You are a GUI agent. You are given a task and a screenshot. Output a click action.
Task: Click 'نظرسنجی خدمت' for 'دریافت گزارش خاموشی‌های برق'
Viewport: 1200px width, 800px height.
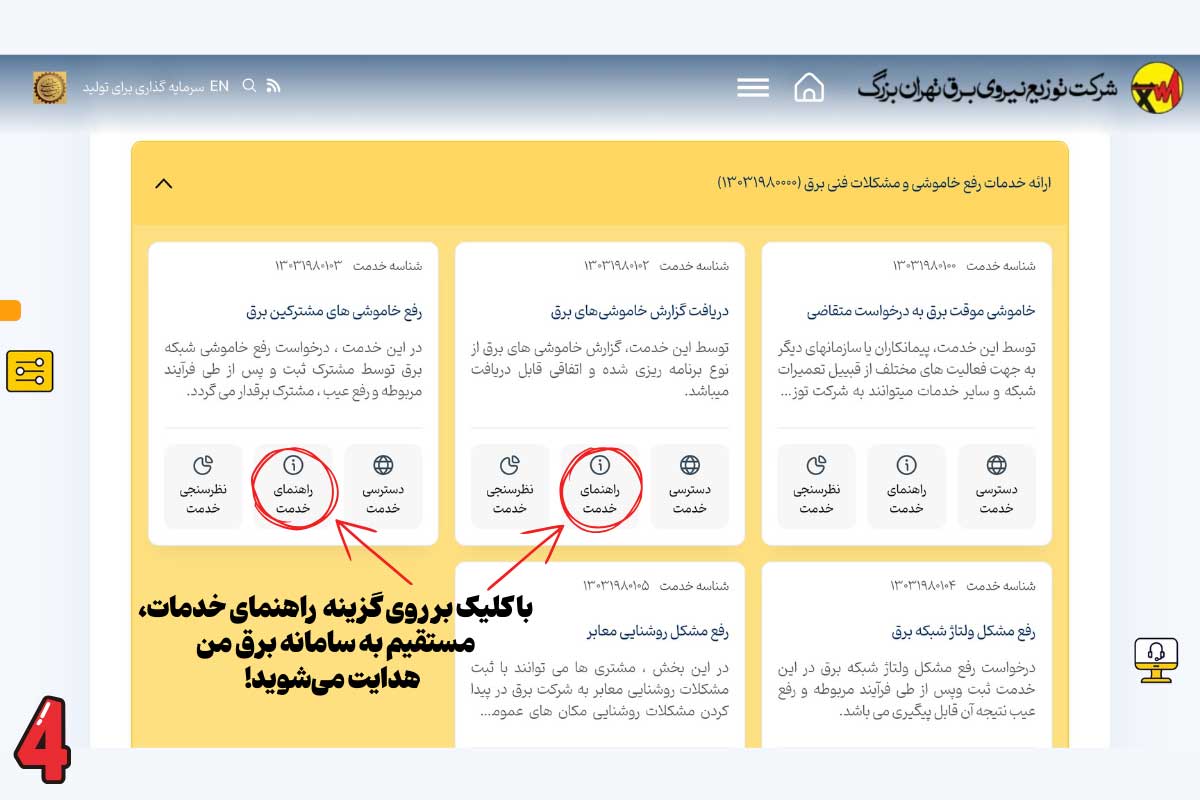click(x=510, y=486)
